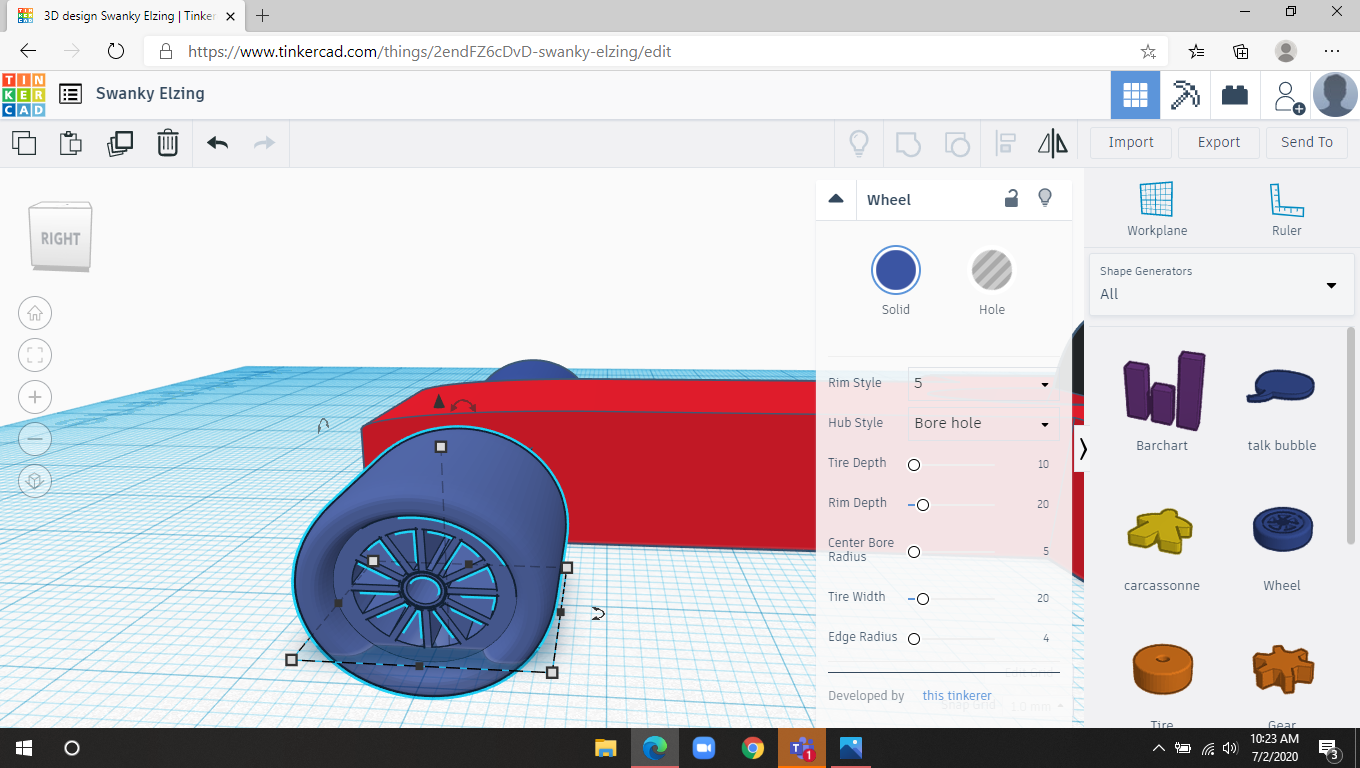Select the Workplane tool
The width and height of the screenshot is (1360, 768).
[1157, 209]
